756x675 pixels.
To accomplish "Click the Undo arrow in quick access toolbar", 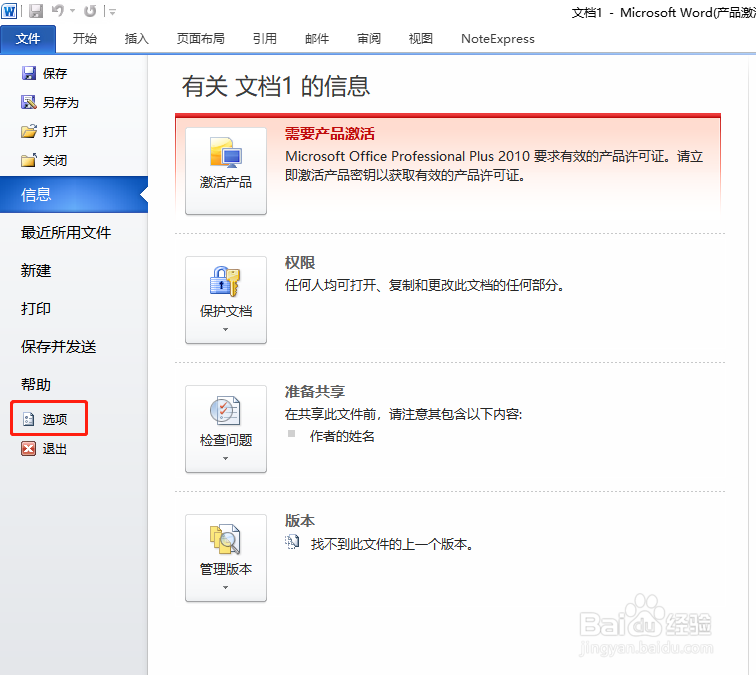I will pyautogui.click(x=58, y=11).
